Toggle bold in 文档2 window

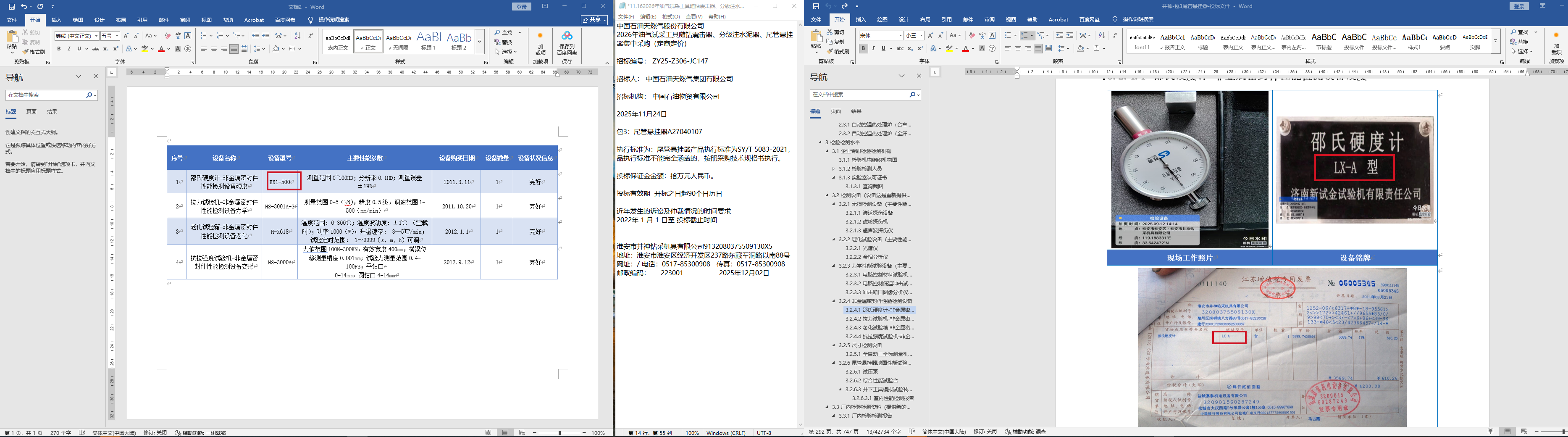(x=59, y=49)
